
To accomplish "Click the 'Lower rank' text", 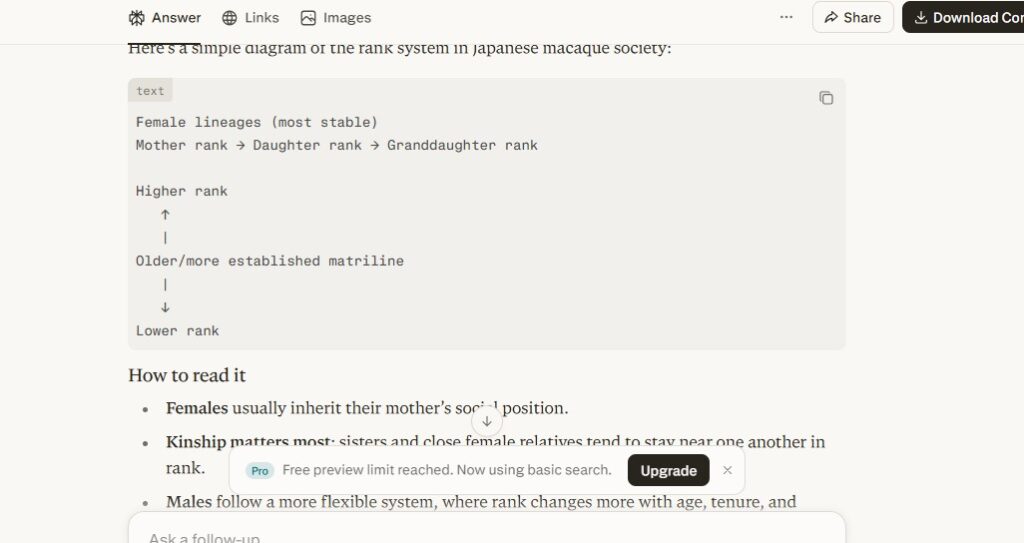I will [x=178, y=331].
